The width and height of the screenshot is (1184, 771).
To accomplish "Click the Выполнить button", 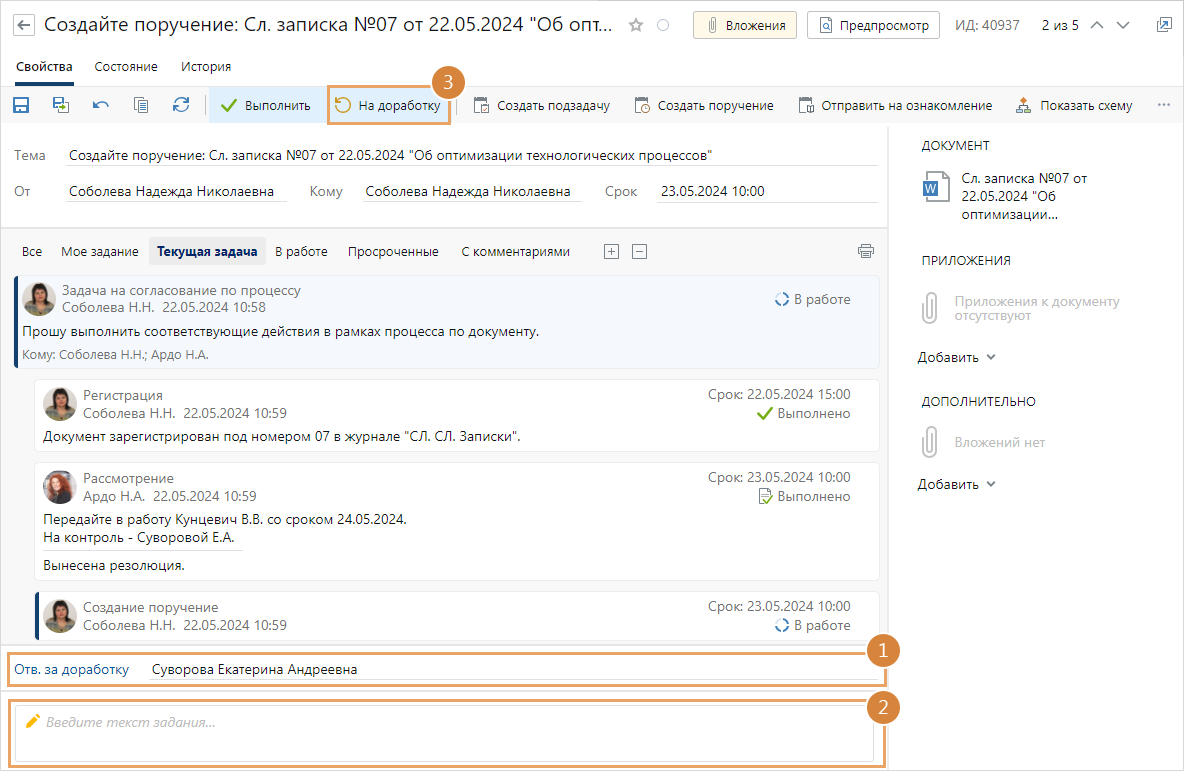I will [x=266, y=105].
